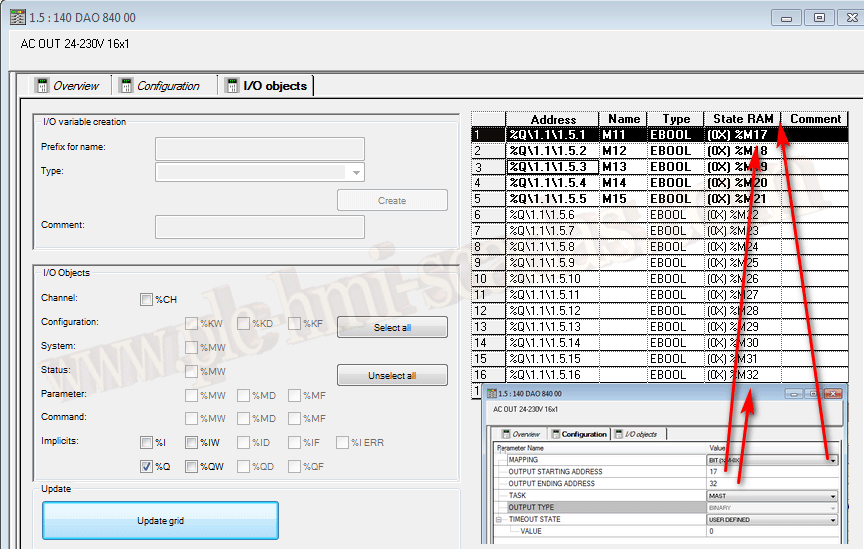Click the module icon in the title bar

pos(15,17)
